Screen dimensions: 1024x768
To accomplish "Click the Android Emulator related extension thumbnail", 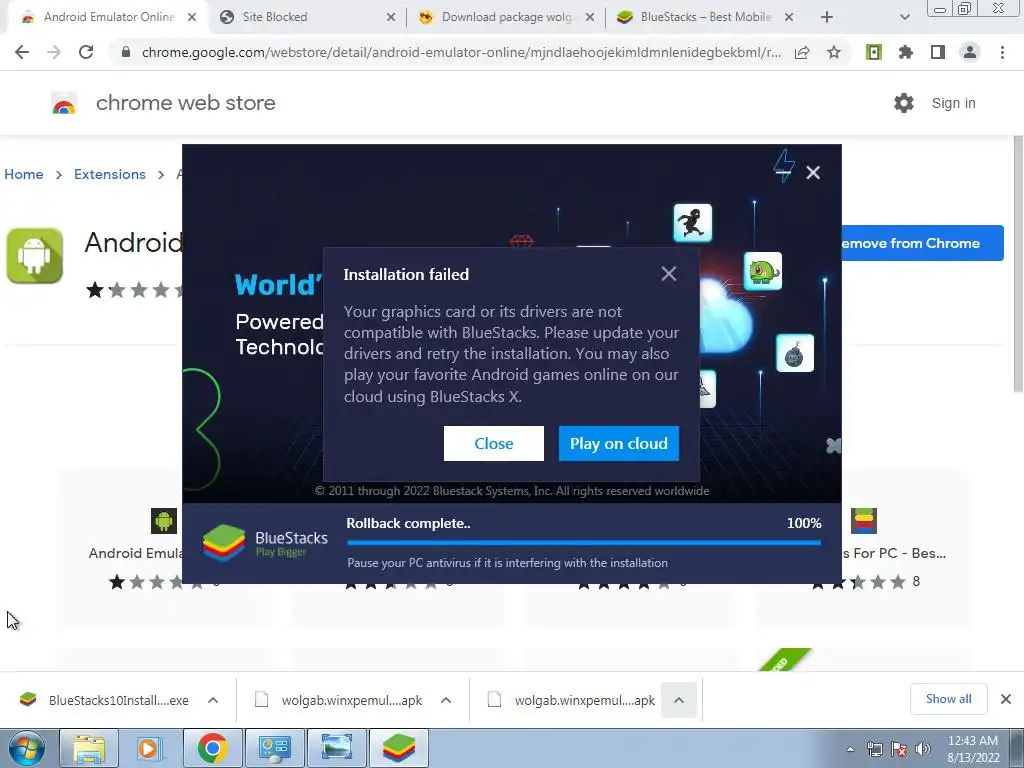I will point(163,520).
